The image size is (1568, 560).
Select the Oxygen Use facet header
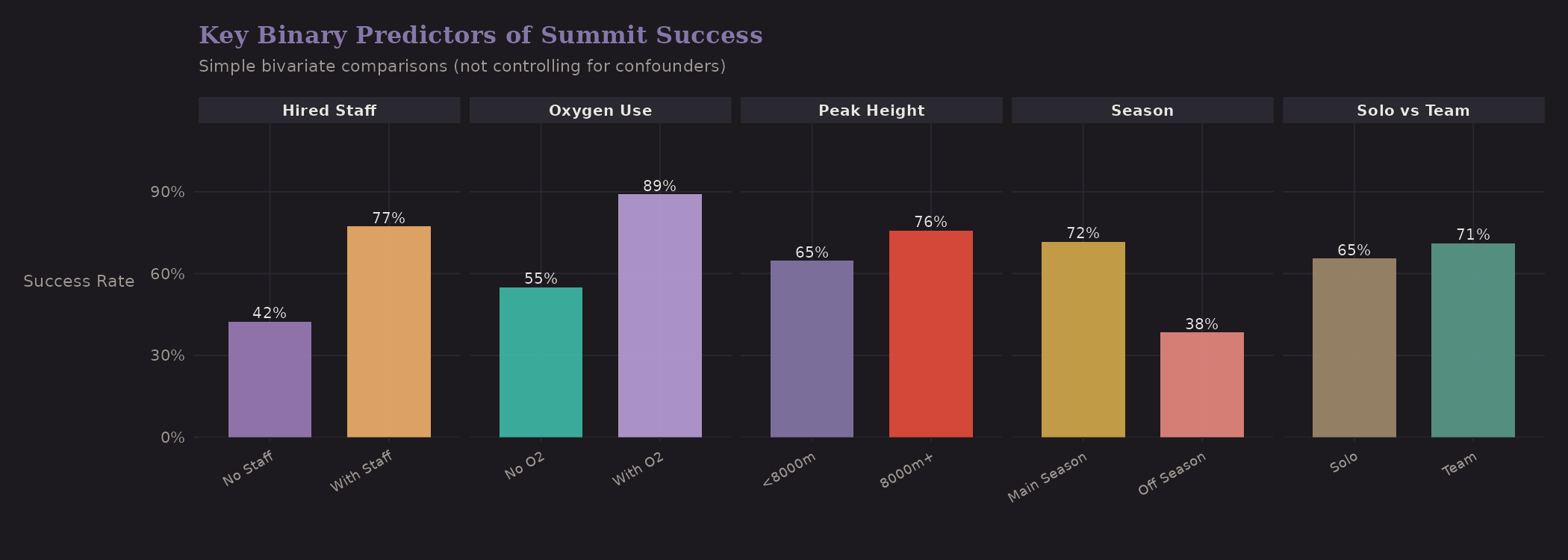(x=600, y=111)
